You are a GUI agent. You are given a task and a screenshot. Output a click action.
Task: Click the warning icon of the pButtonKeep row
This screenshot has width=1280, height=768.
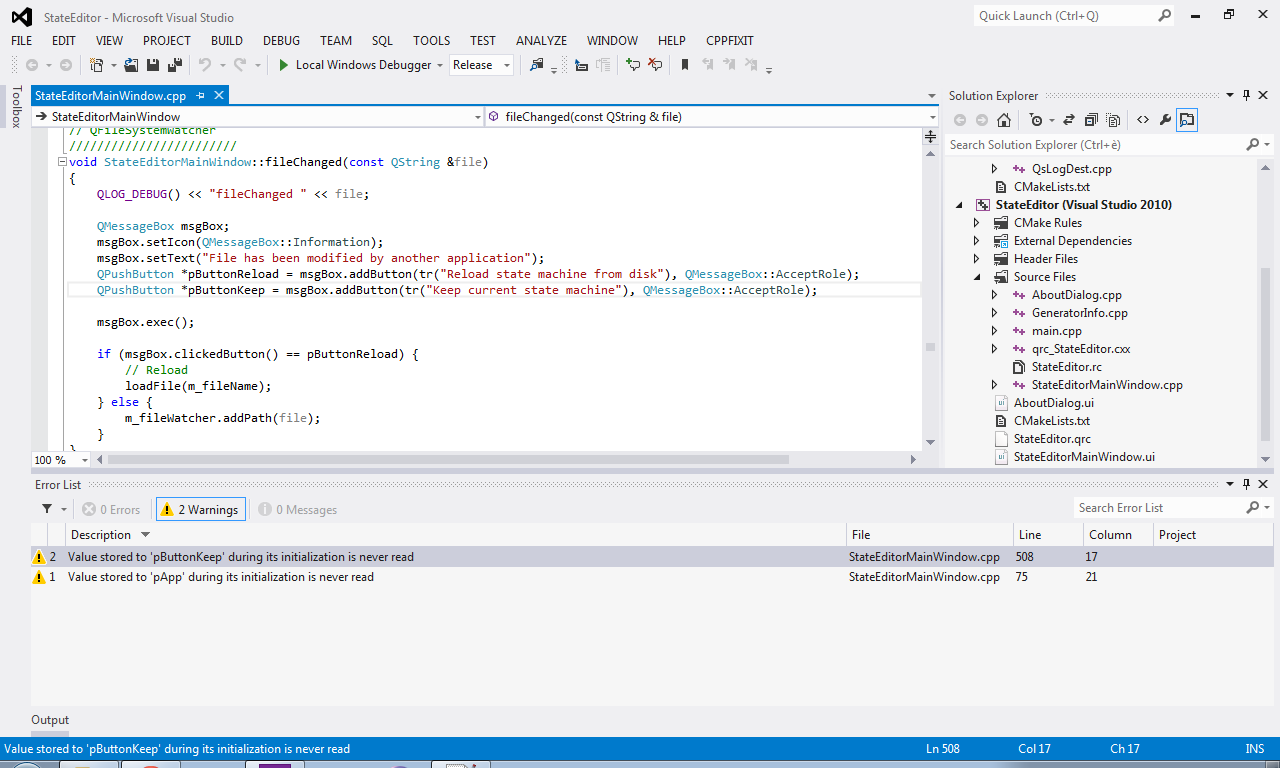[x=39, y=557]
